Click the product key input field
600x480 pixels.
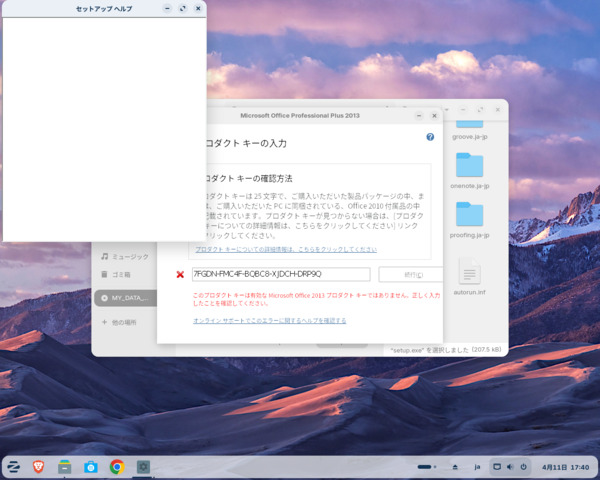coord(281,274)
